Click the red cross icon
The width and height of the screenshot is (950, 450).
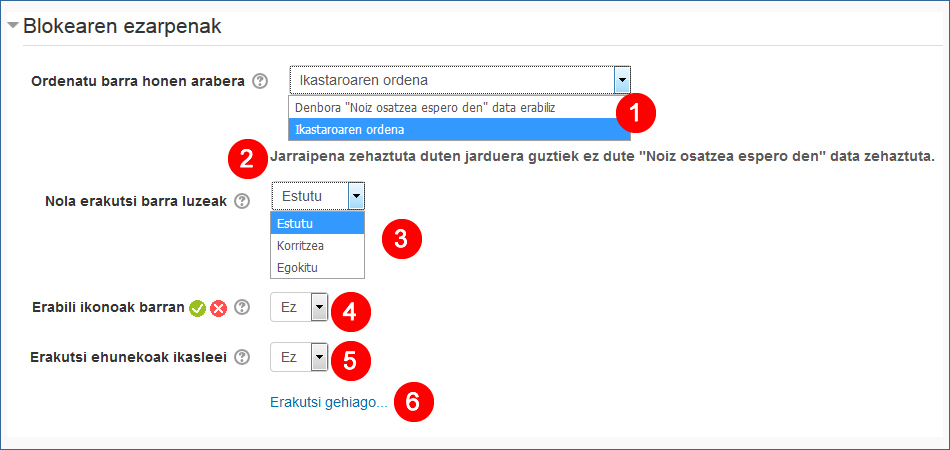(218, 308)
